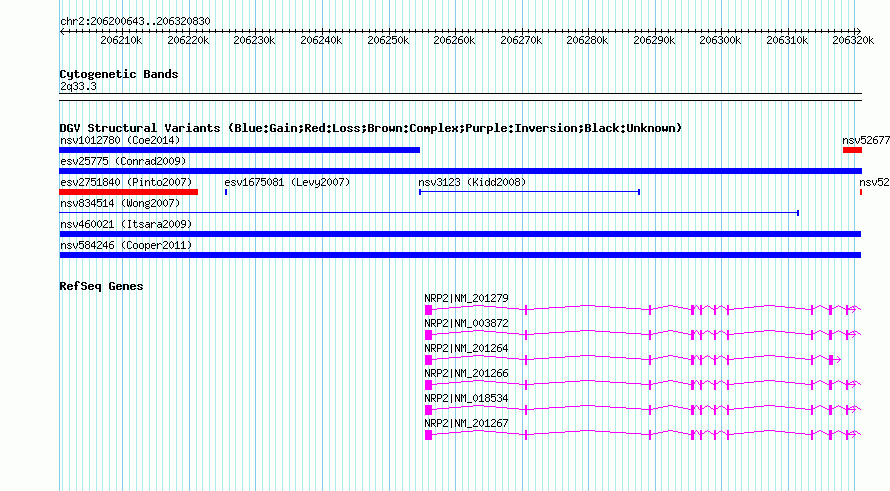Open the esv1675081 (Levy2007) label
This screenshot has height=491, width=890.
coord(287,182)
